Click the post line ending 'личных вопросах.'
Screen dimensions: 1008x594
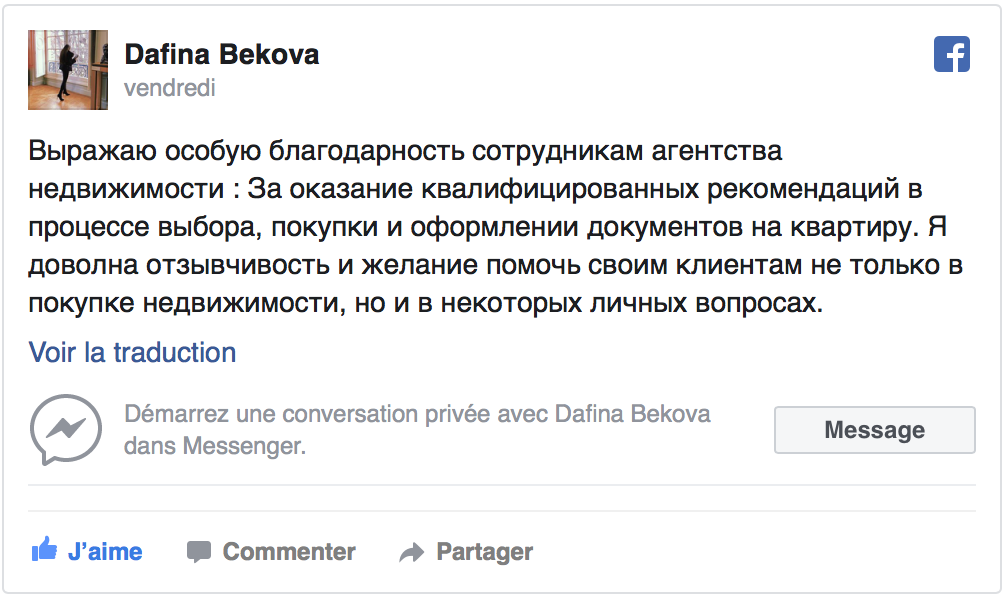coord(426,303)
